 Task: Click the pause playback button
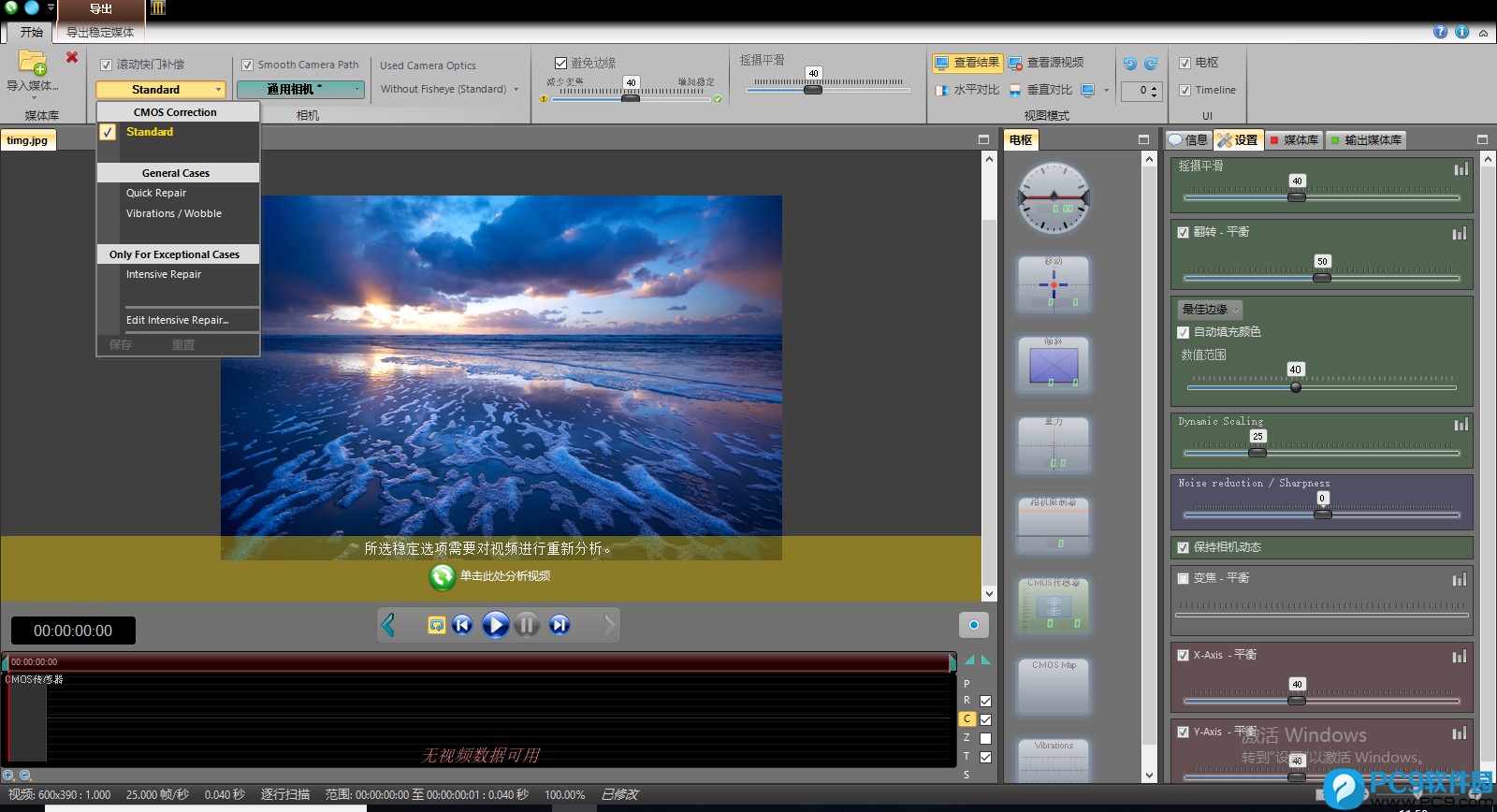pyautogui.click(x=527, y=625)
